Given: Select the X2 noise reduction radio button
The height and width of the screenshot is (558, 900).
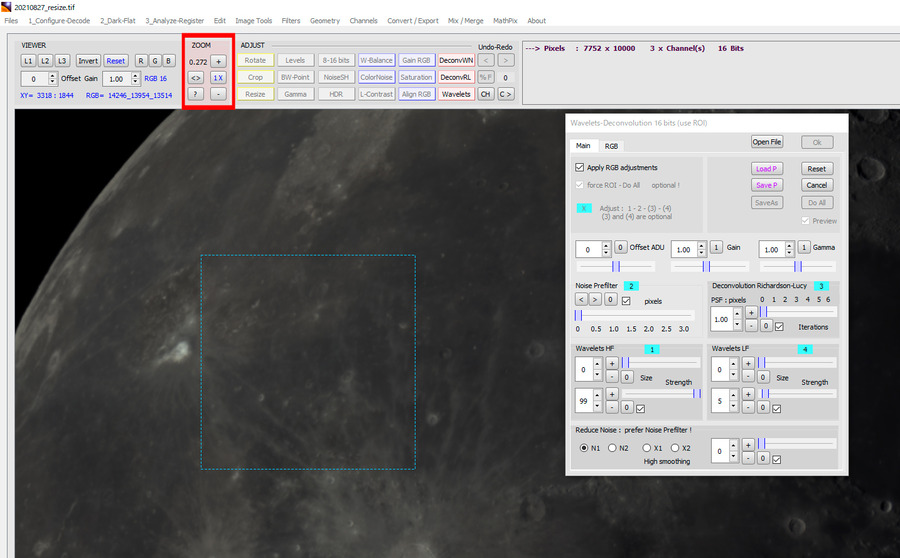Looking at the screenshot, I should click(x=675, y=448).
